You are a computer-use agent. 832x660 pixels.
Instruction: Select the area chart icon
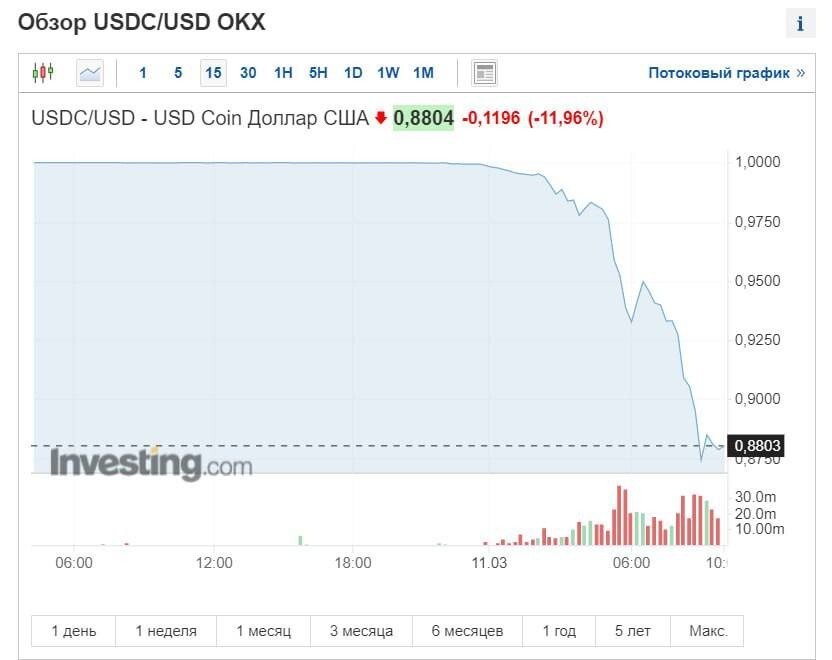point(90,72)
